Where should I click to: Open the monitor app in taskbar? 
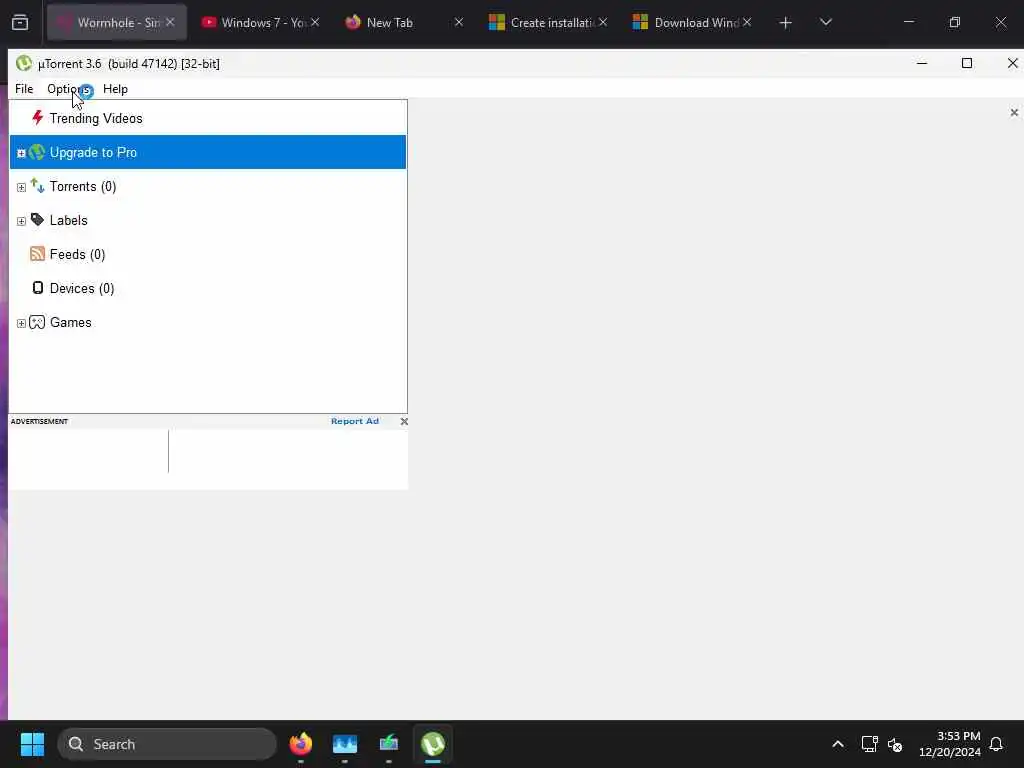click(389, 744)
